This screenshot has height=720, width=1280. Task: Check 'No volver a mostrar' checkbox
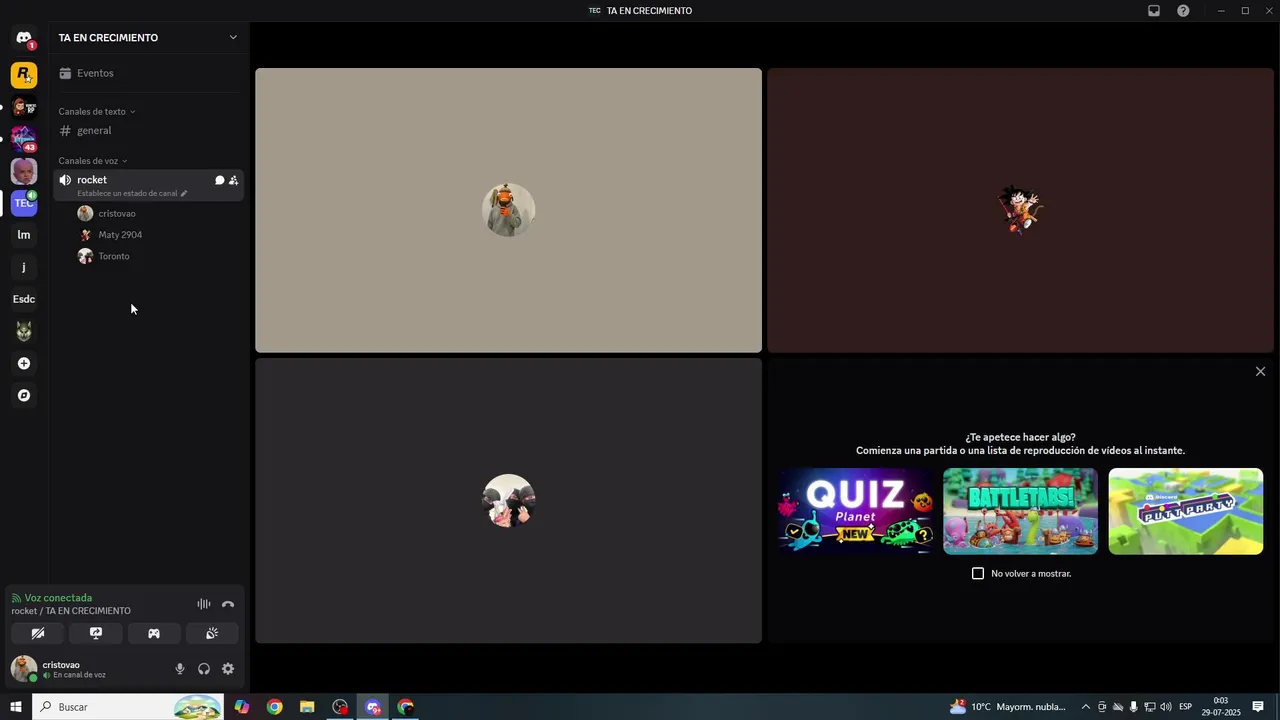(x=978, y=573)
